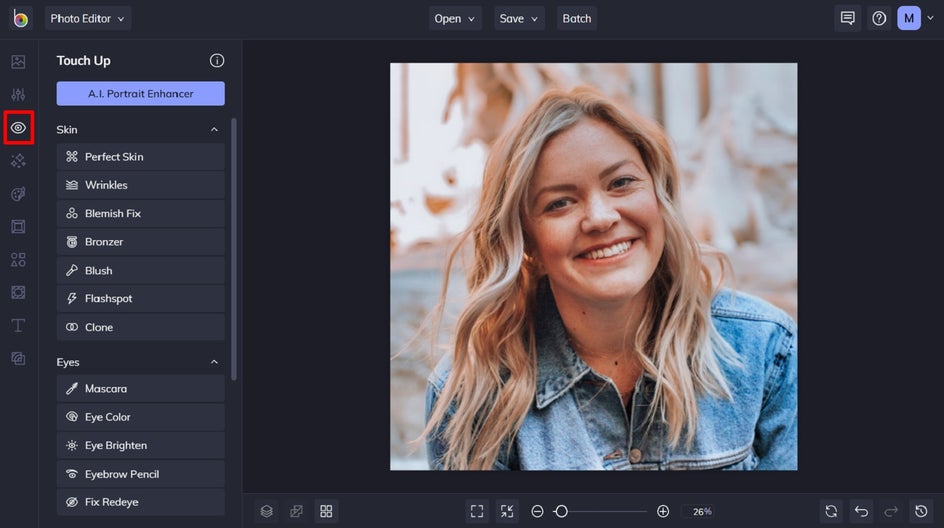
Task: Click the zoom slider handle
Action: click(561, 511)
